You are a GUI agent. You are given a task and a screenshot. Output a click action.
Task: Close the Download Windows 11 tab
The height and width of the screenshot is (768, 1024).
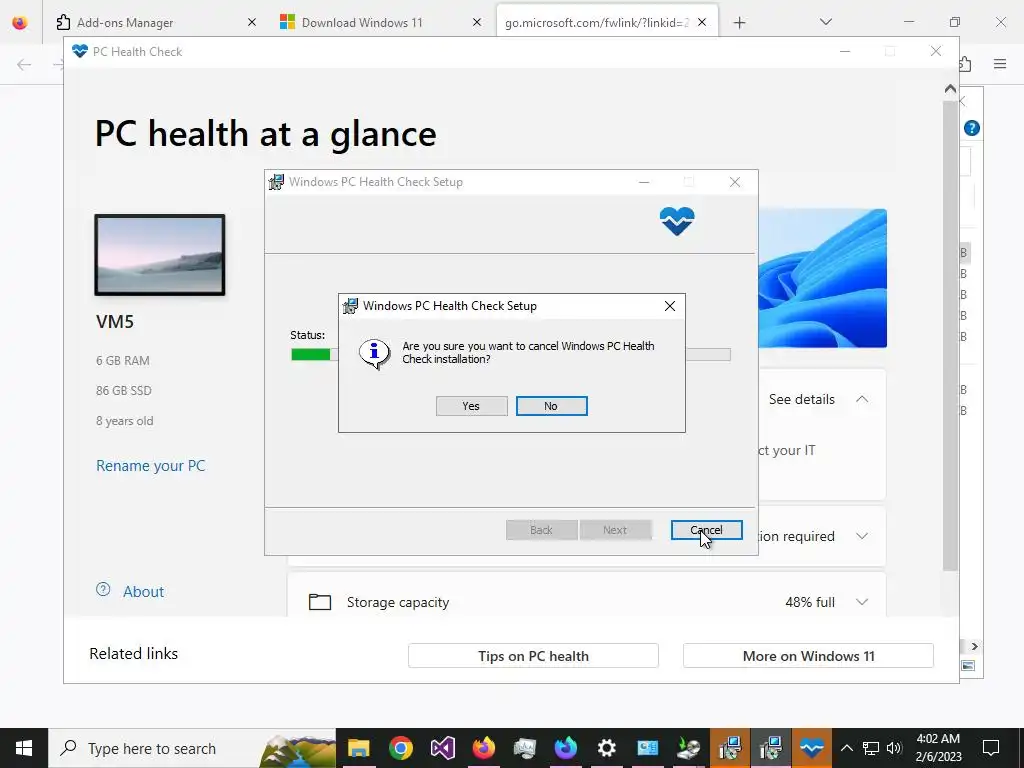tap(477, 22)
